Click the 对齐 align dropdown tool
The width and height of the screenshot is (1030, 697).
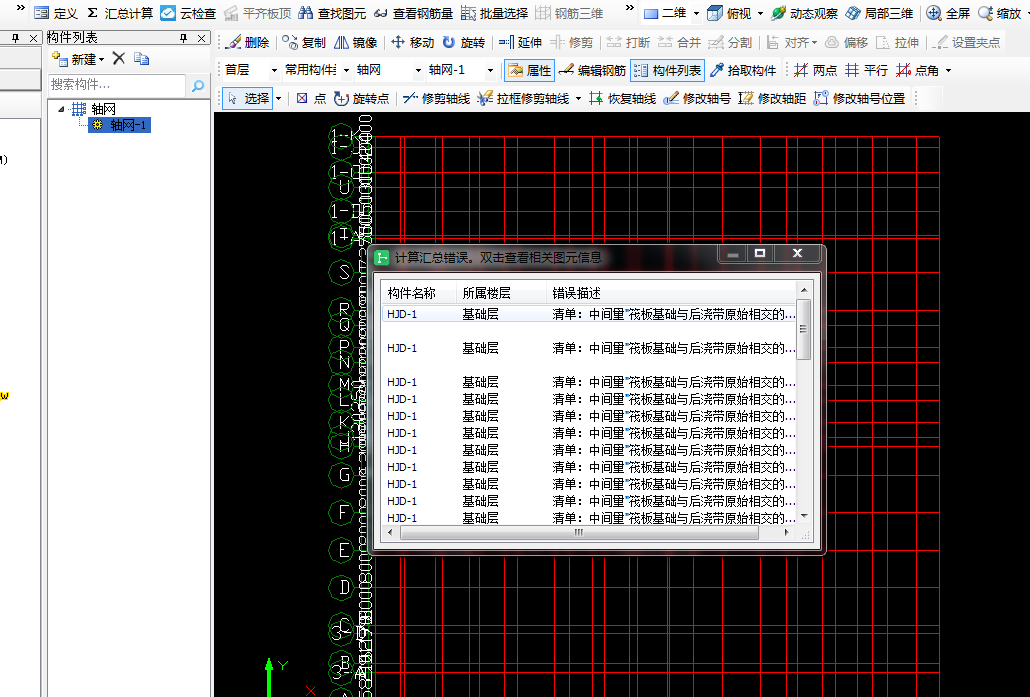(x=792, y=43)
